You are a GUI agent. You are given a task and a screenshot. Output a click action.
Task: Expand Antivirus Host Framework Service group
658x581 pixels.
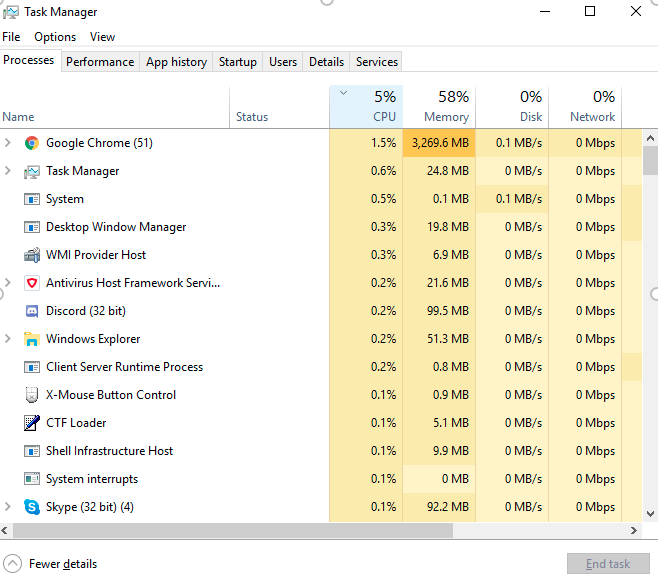[8, 283]
